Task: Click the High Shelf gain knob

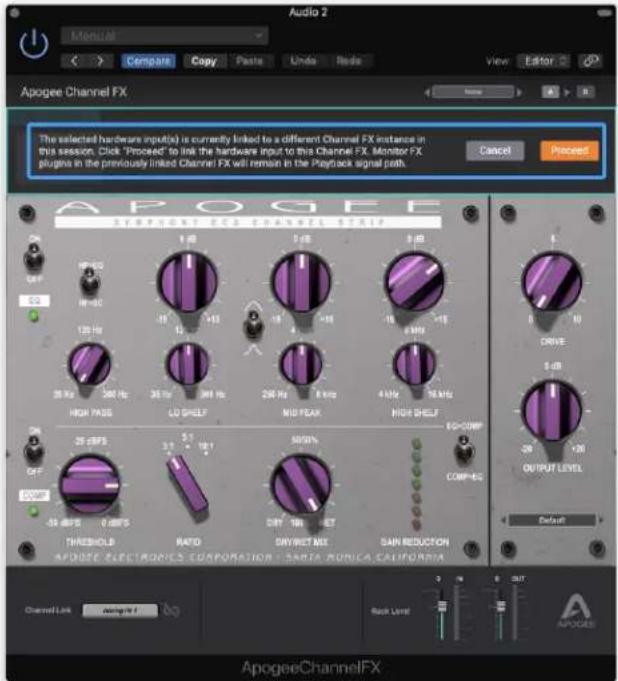Action: tap(415, 282)
